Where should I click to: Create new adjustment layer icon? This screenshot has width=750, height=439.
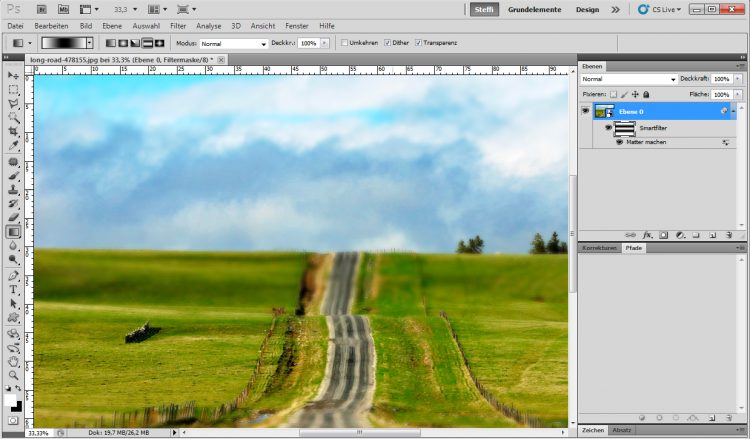[680, 235]
